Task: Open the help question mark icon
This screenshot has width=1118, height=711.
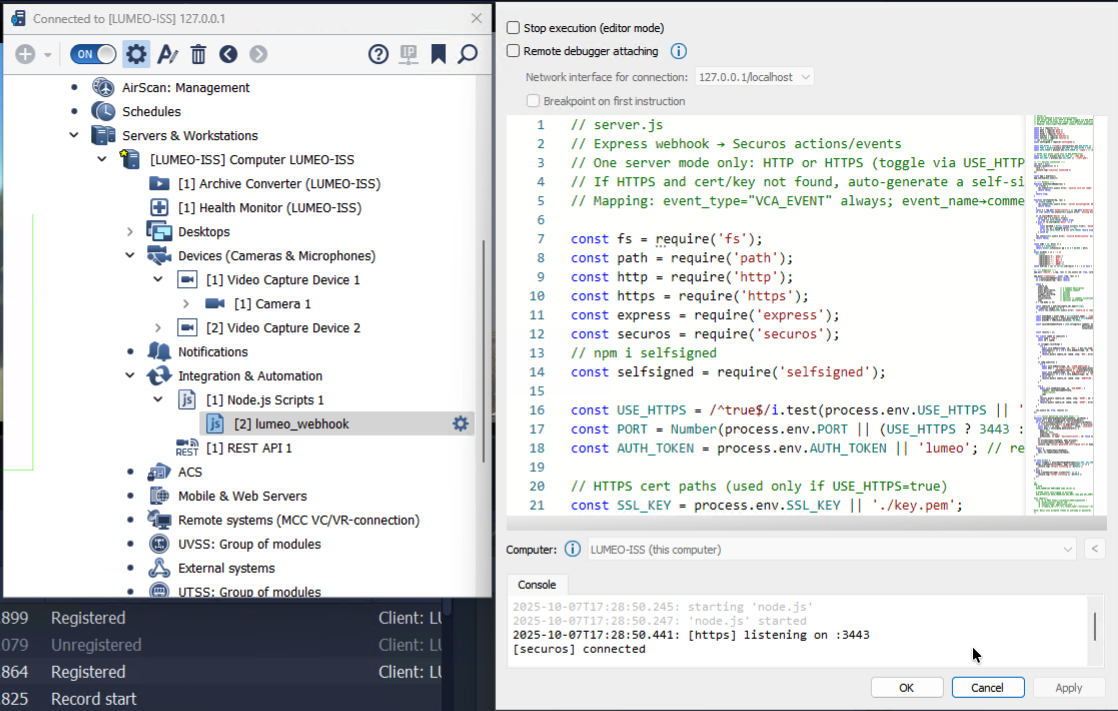Action: tap(378, 54)
